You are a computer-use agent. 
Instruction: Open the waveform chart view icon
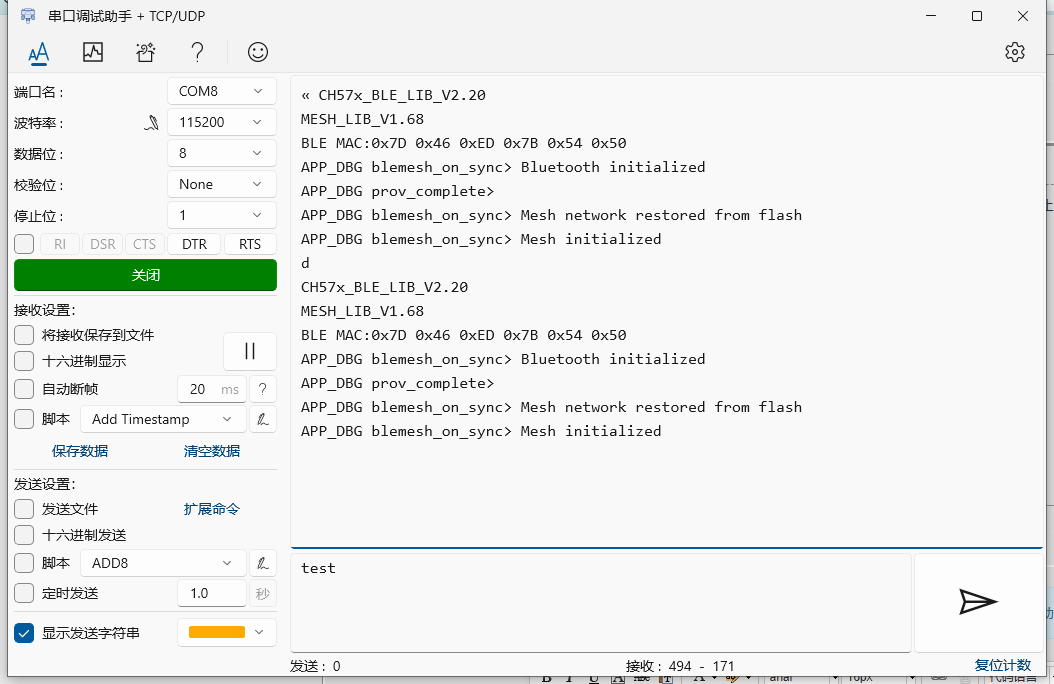(x=93, y=52)
